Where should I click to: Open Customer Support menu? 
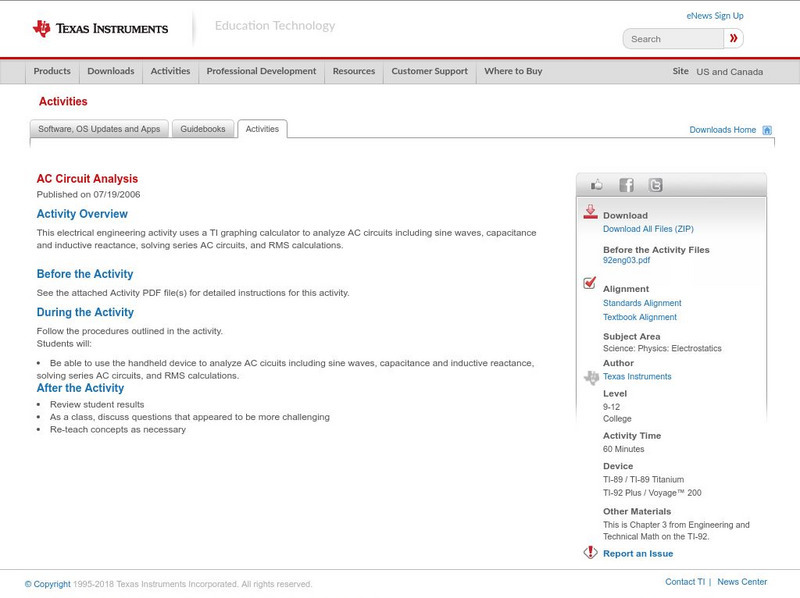(430, 71)
